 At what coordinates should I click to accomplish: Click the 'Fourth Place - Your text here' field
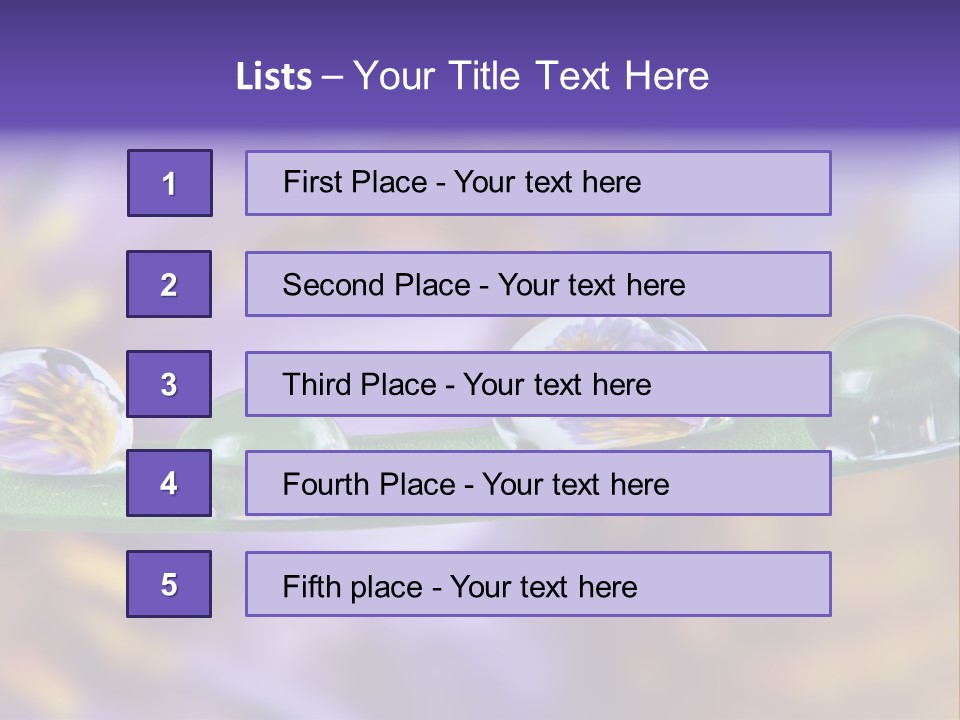(538, 483)
